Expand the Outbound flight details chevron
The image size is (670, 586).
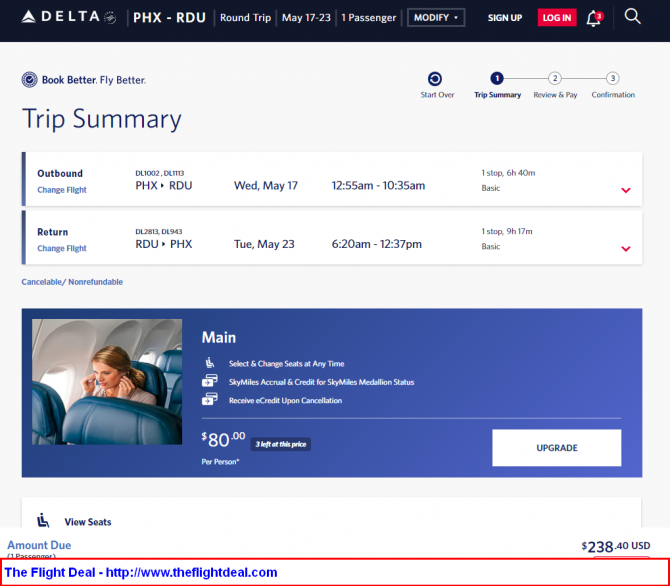(x=626, y=190)
